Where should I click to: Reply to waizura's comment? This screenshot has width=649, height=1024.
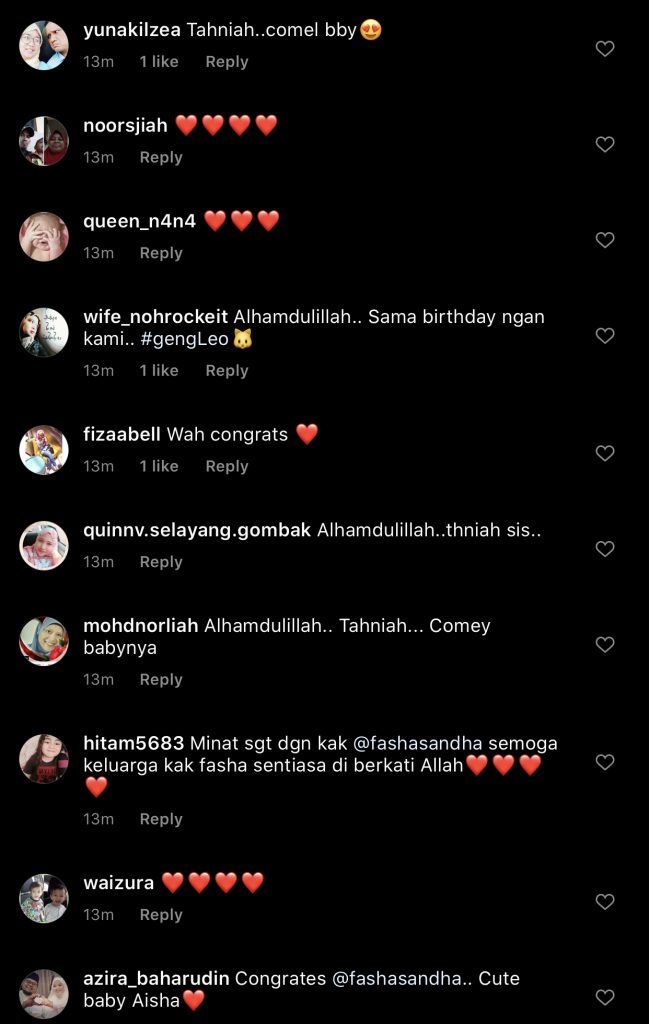[161, 915]
